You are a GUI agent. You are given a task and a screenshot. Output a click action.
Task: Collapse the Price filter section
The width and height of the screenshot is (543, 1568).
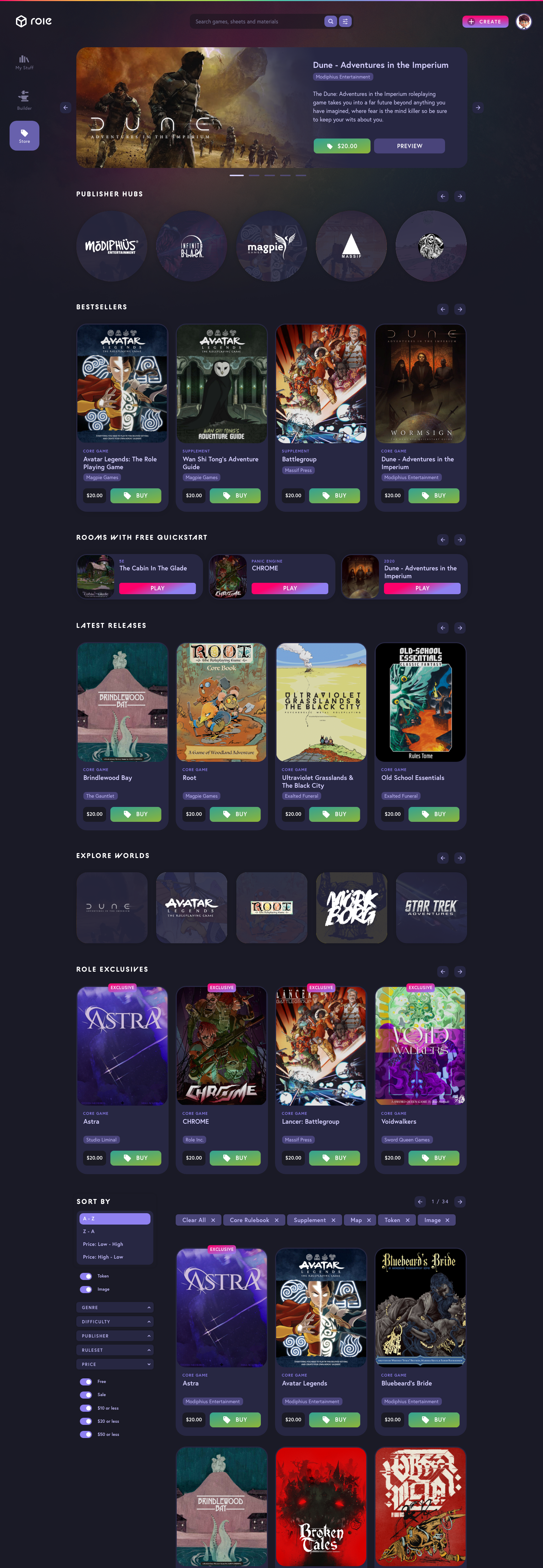pos(115,1364)
